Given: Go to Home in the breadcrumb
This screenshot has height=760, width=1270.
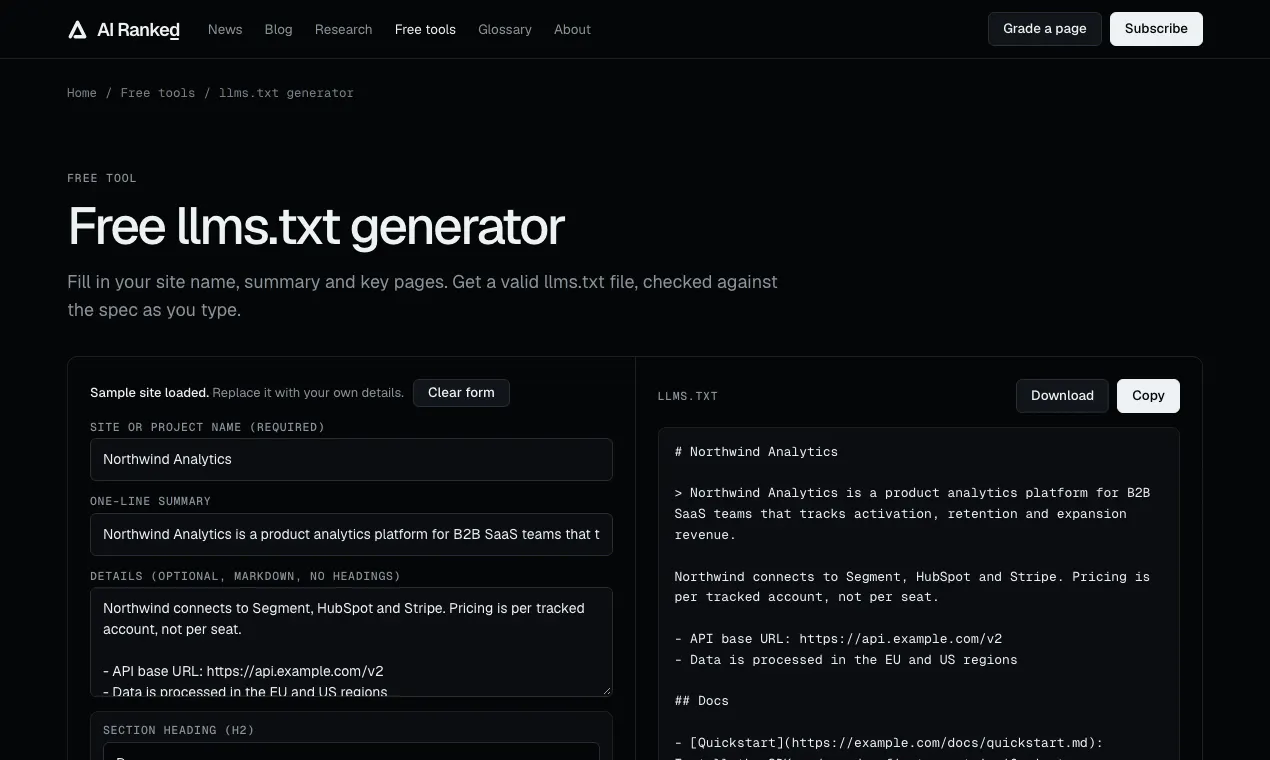Looking at the screenshot, I should click(x=82, y=93).
